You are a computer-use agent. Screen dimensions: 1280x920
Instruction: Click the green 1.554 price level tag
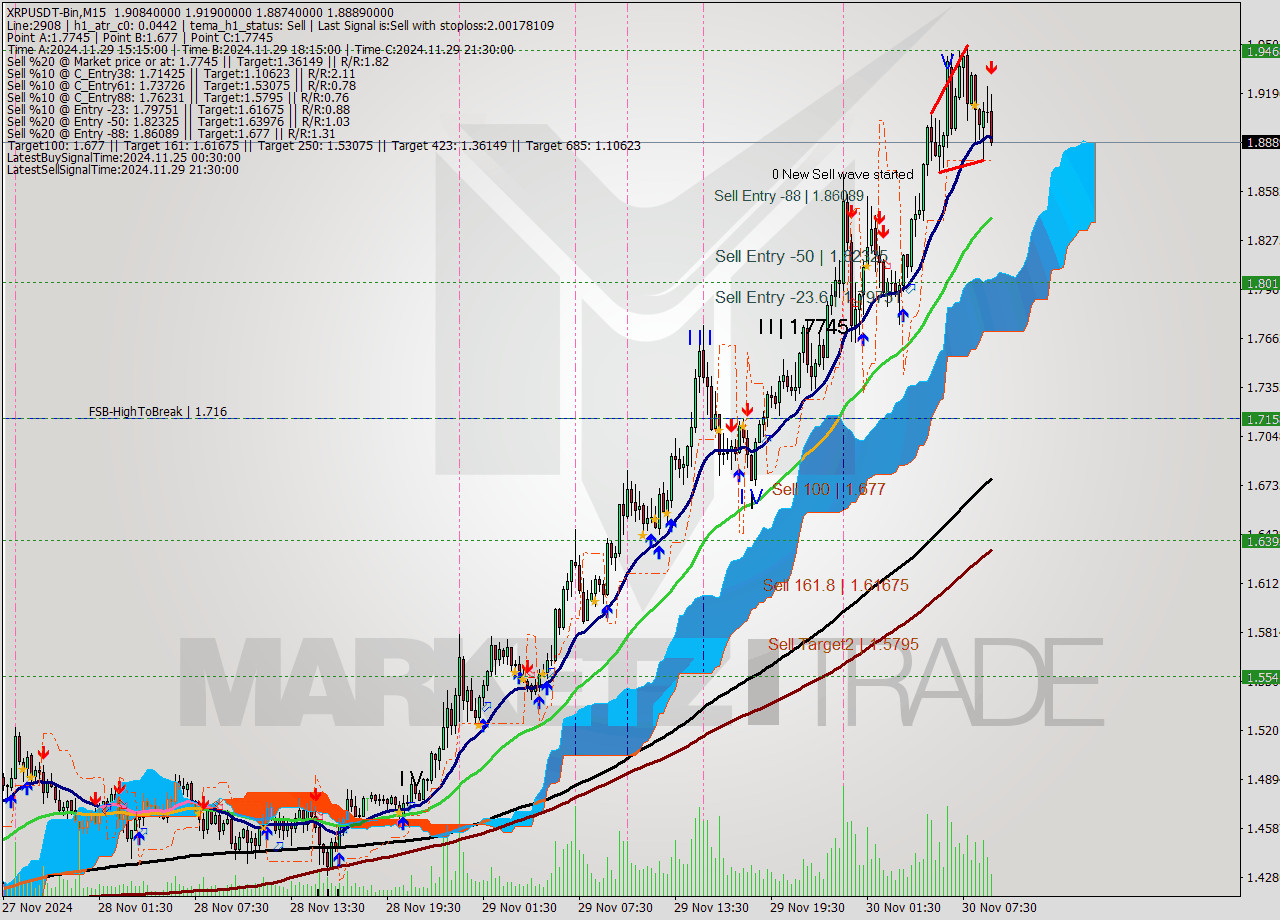pos(1260,676)
